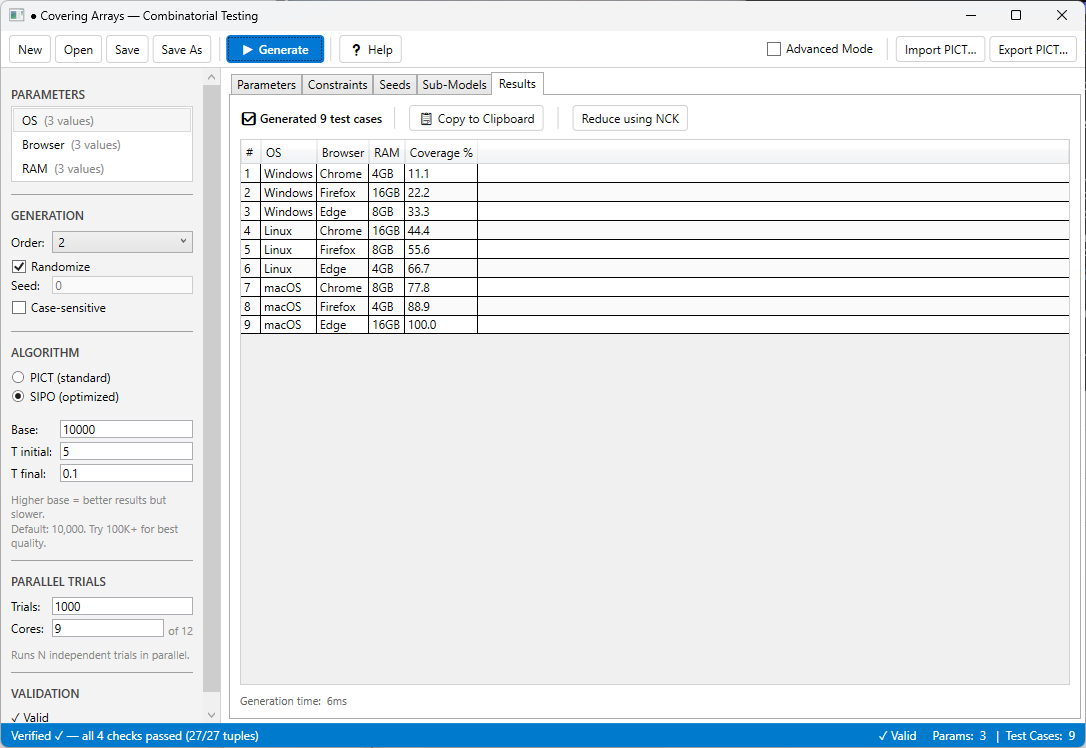Viewport: 1086px width, 748px height.
Task: Click the Help question mark icon
Action: pos(356,49)
